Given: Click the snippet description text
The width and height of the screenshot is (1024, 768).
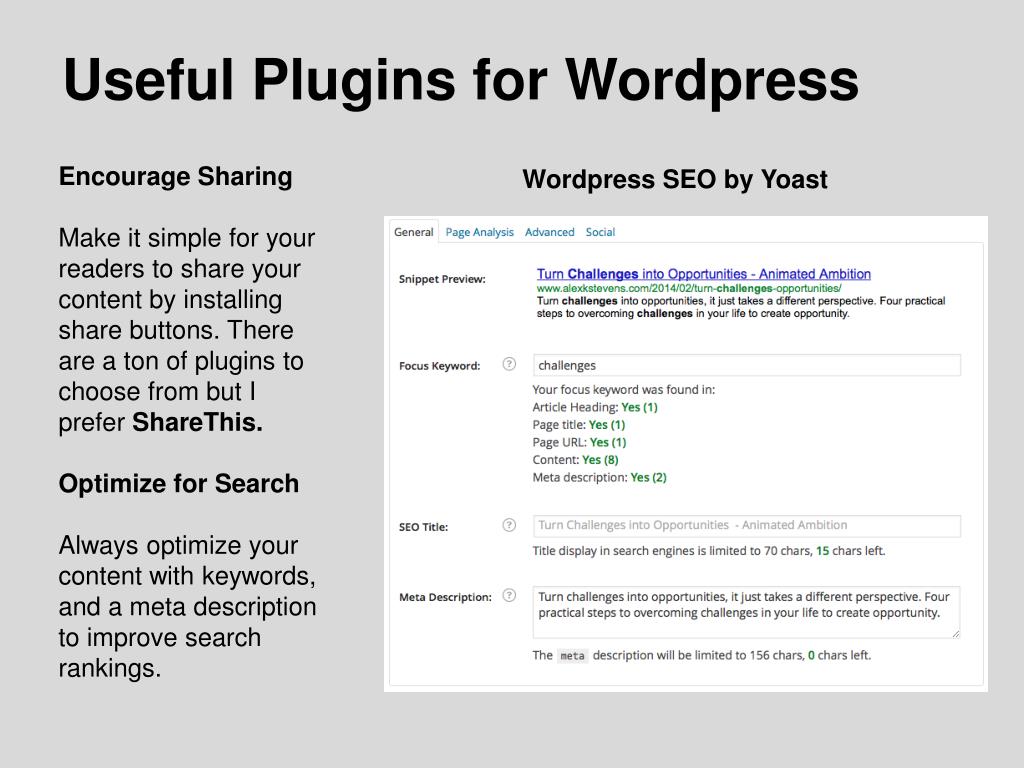Looking at the screenshot, I should tap(741, 307).
